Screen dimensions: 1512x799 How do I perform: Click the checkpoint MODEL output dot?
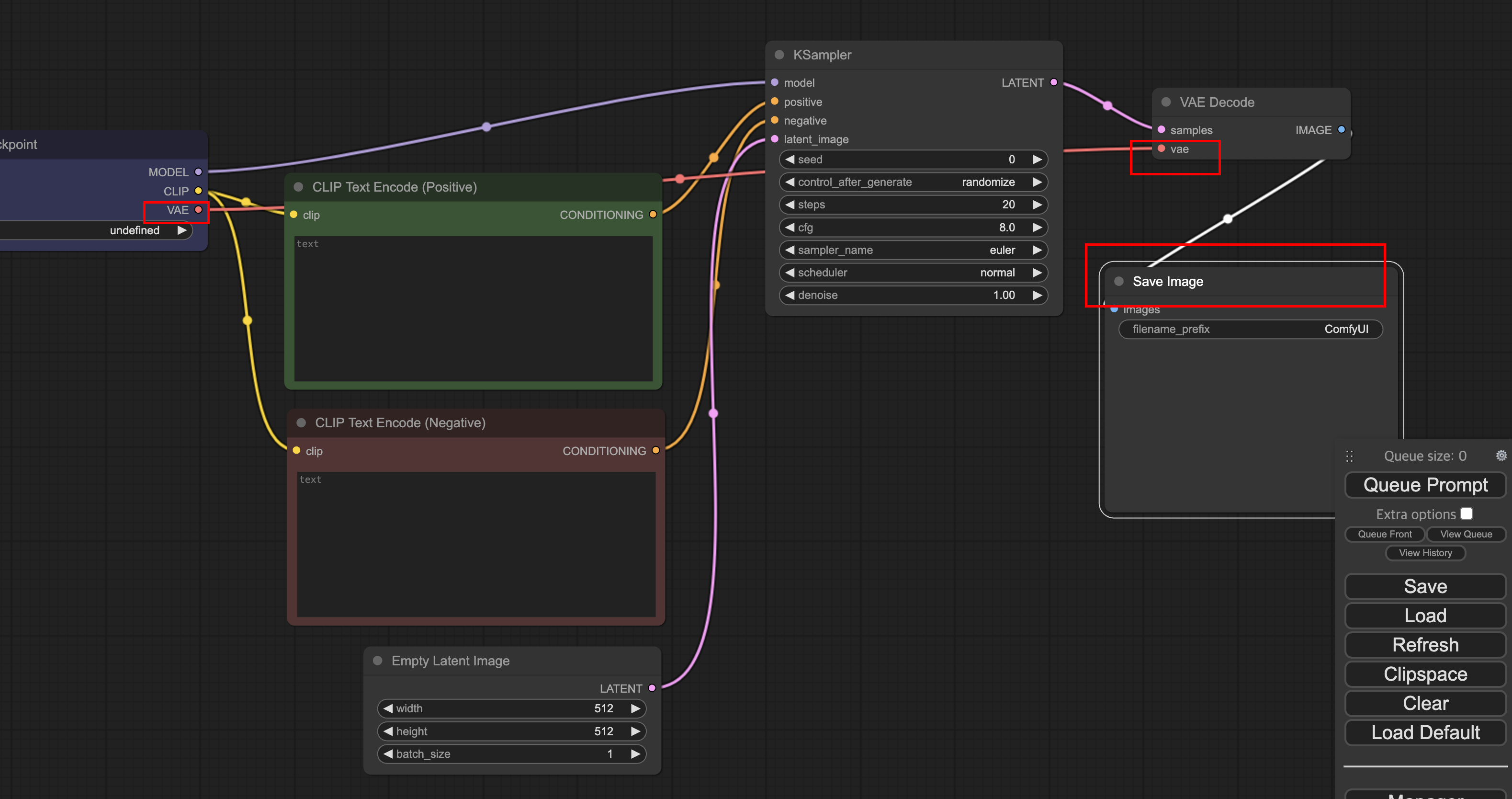pyautogui.click(x=198, y=172)
